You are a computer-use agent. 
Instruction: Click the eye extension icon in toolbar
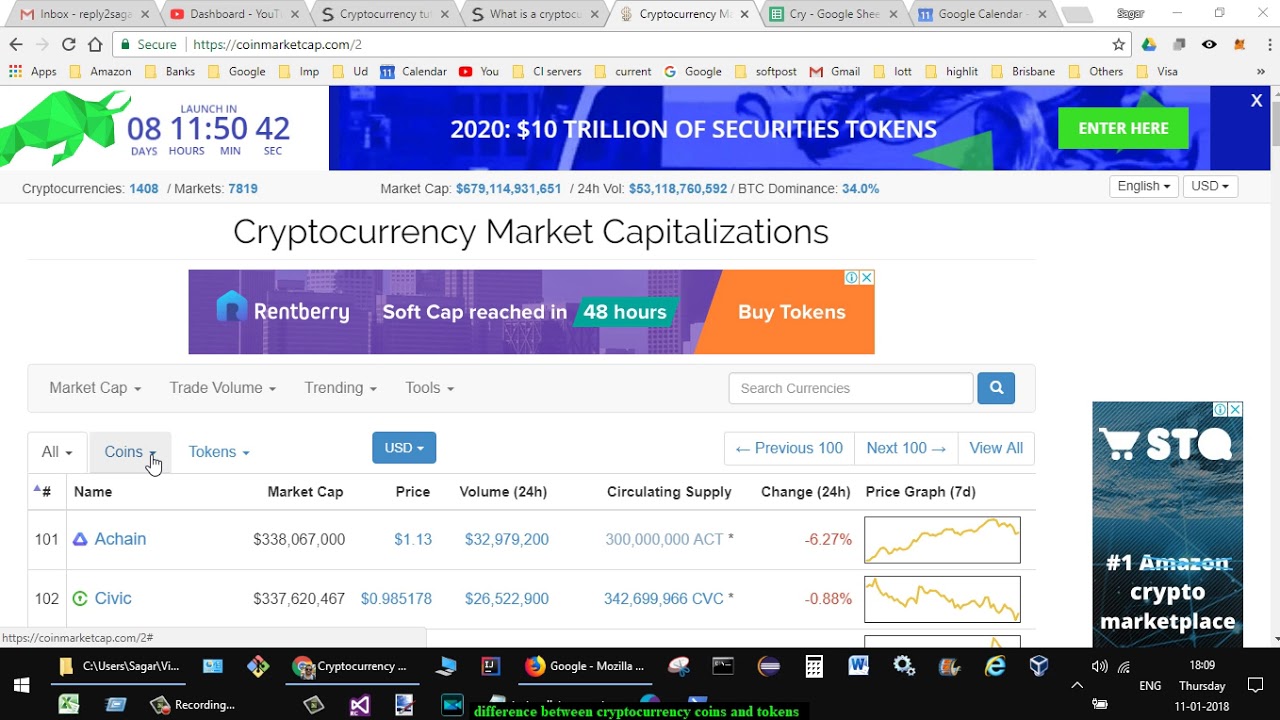[x=1209, y=44]
